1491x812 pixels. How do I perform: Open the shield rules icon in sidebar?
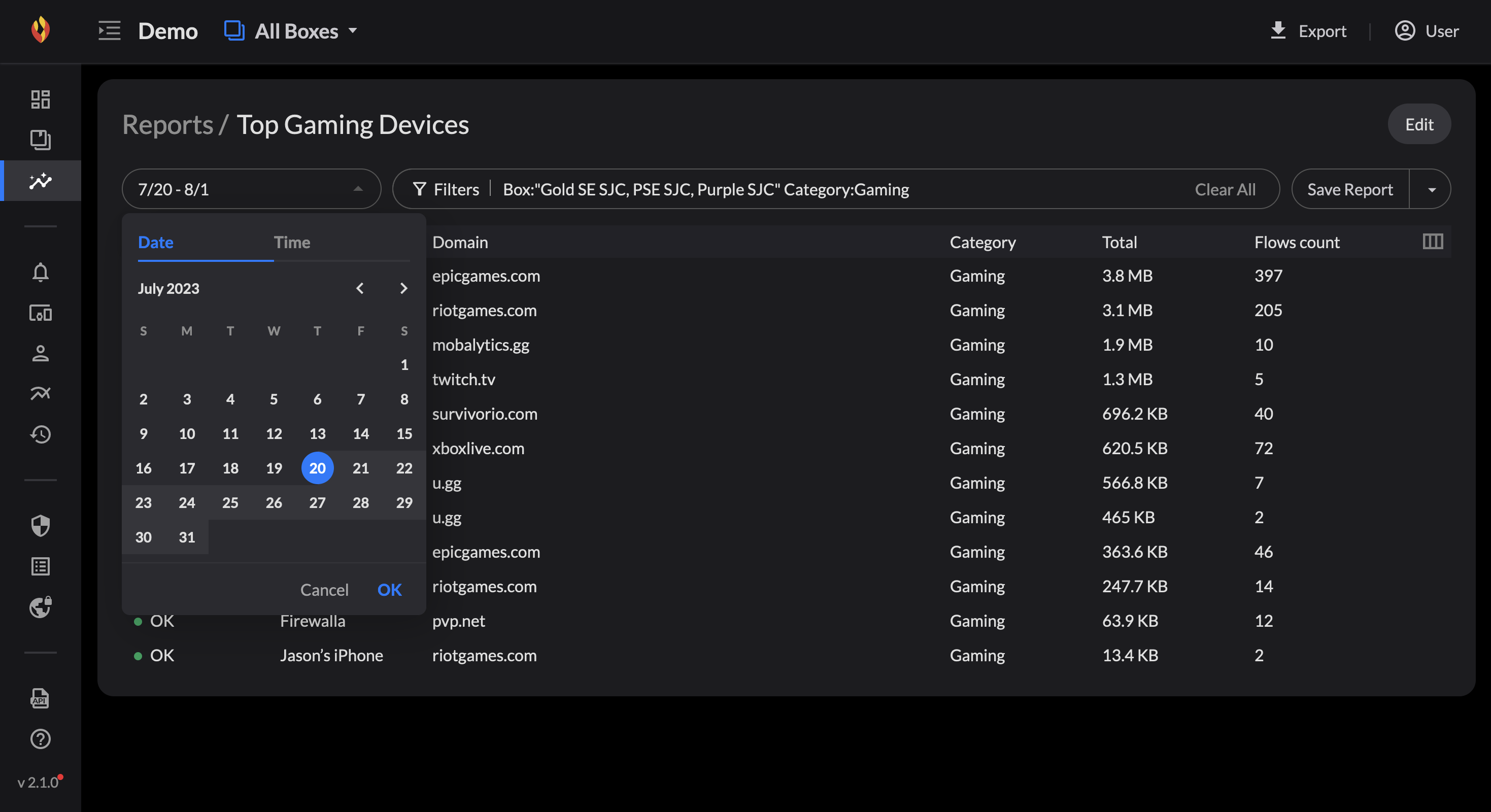point(41,525)
